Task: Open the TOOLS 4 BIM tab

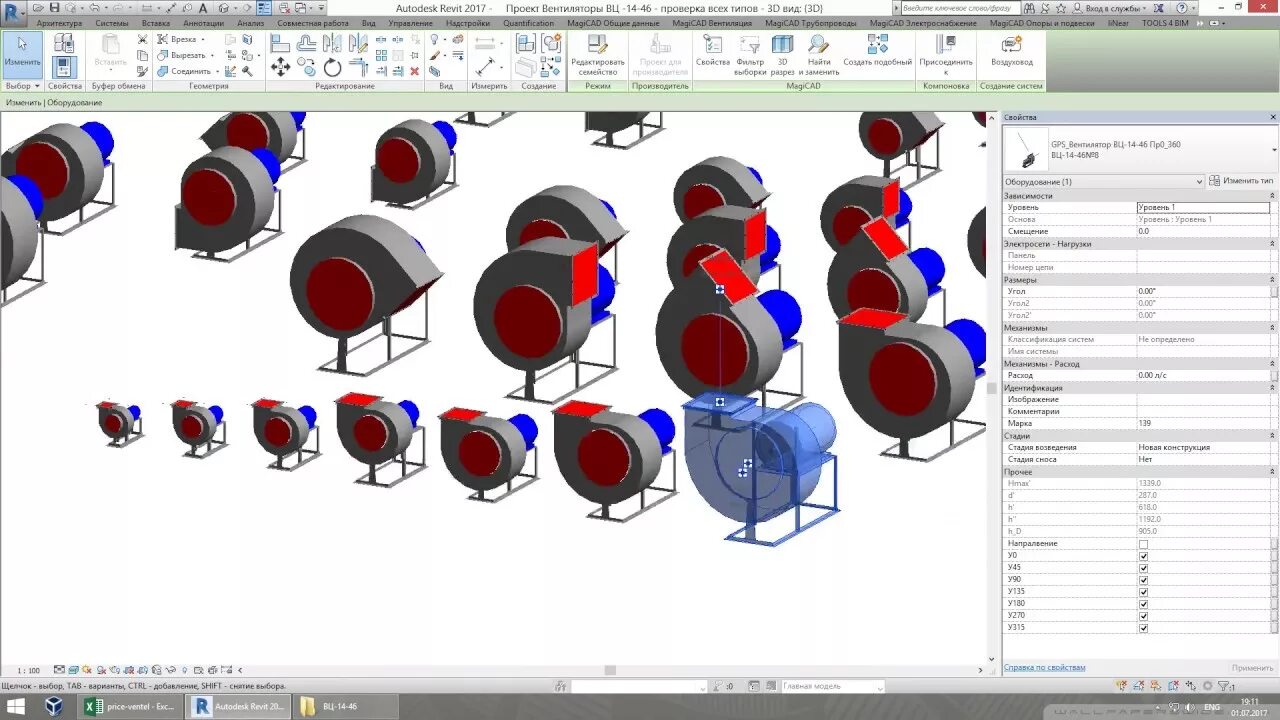Action: coord(1166,23)
